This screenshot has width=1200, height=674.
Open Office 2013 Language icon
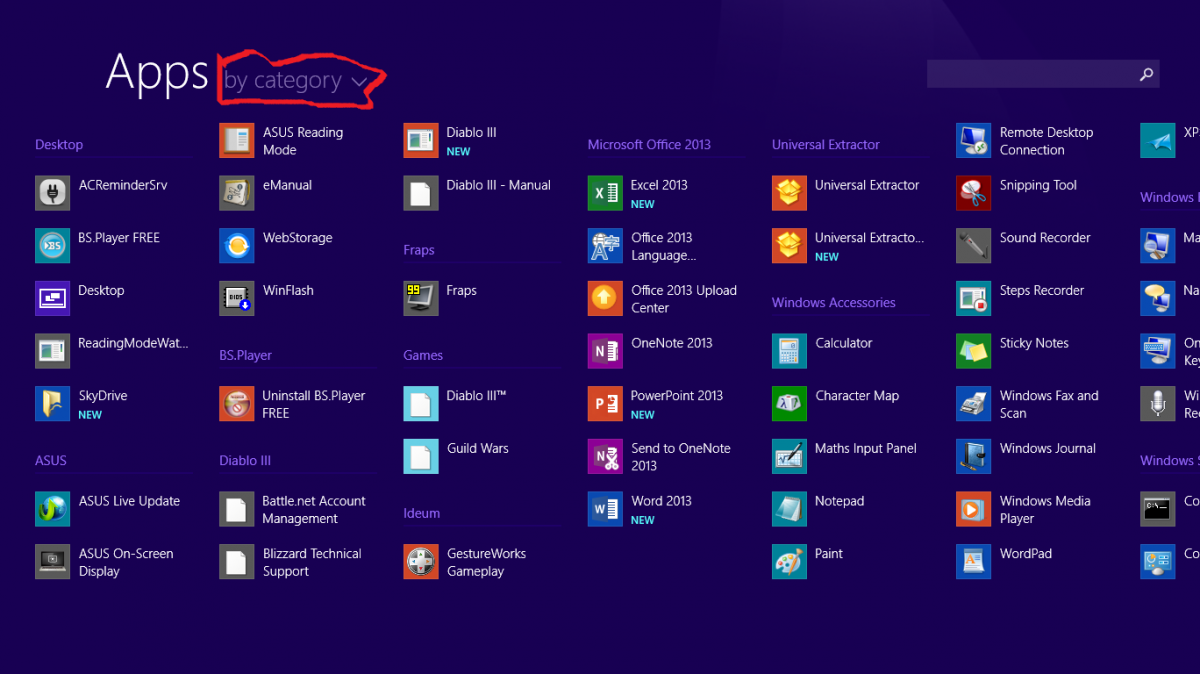tap(605, 246)
